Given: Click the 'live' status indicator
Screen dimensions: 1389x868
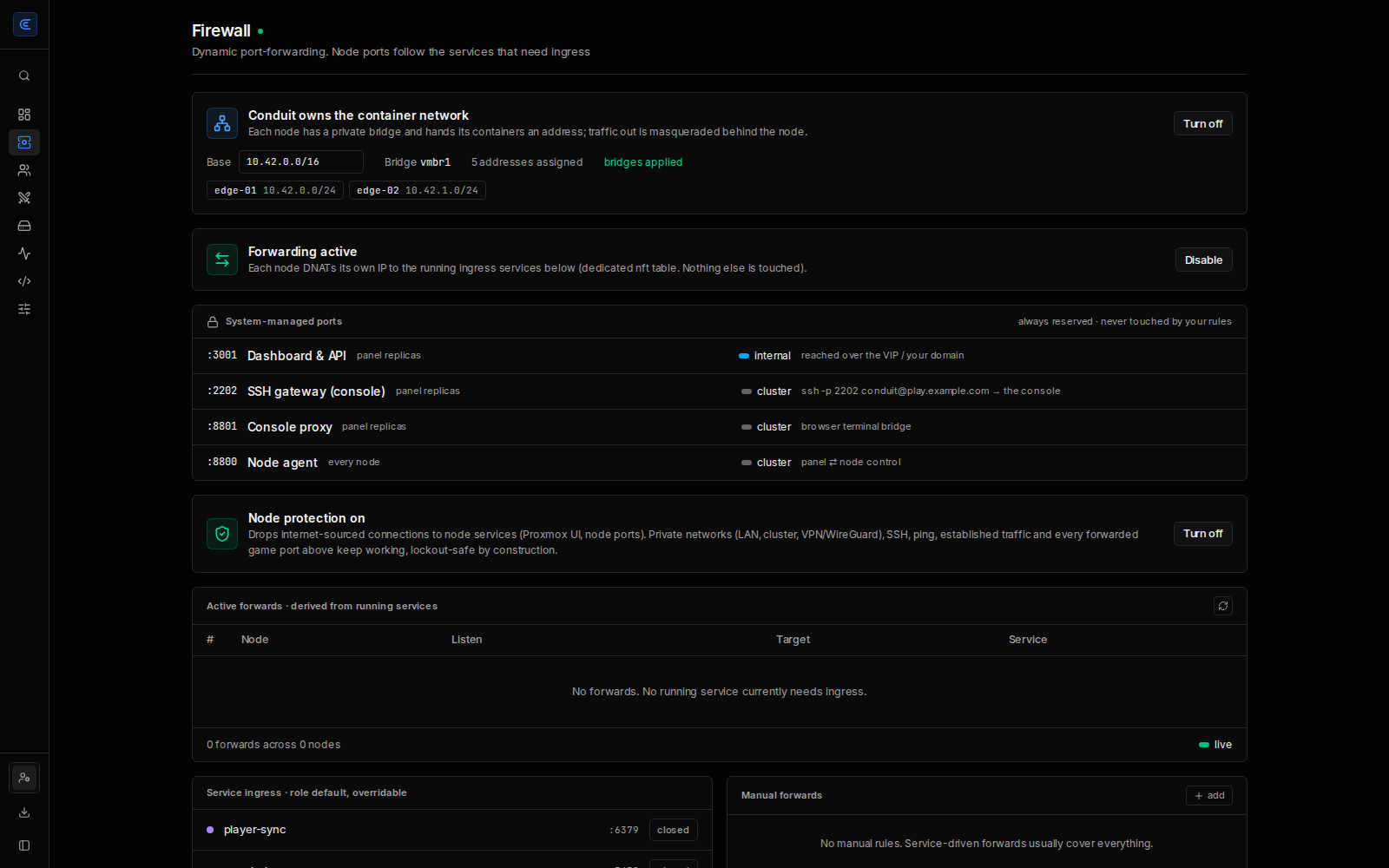Looking at the screenshot, I should pyautogui.click(x=1215, y=745).
